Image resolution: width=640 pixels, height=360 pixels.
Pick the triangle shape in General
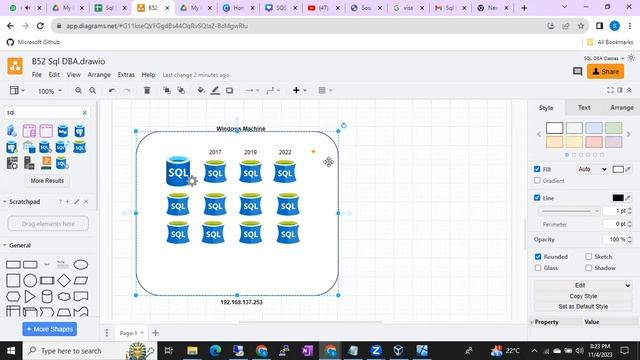click(x=30, y=296)
